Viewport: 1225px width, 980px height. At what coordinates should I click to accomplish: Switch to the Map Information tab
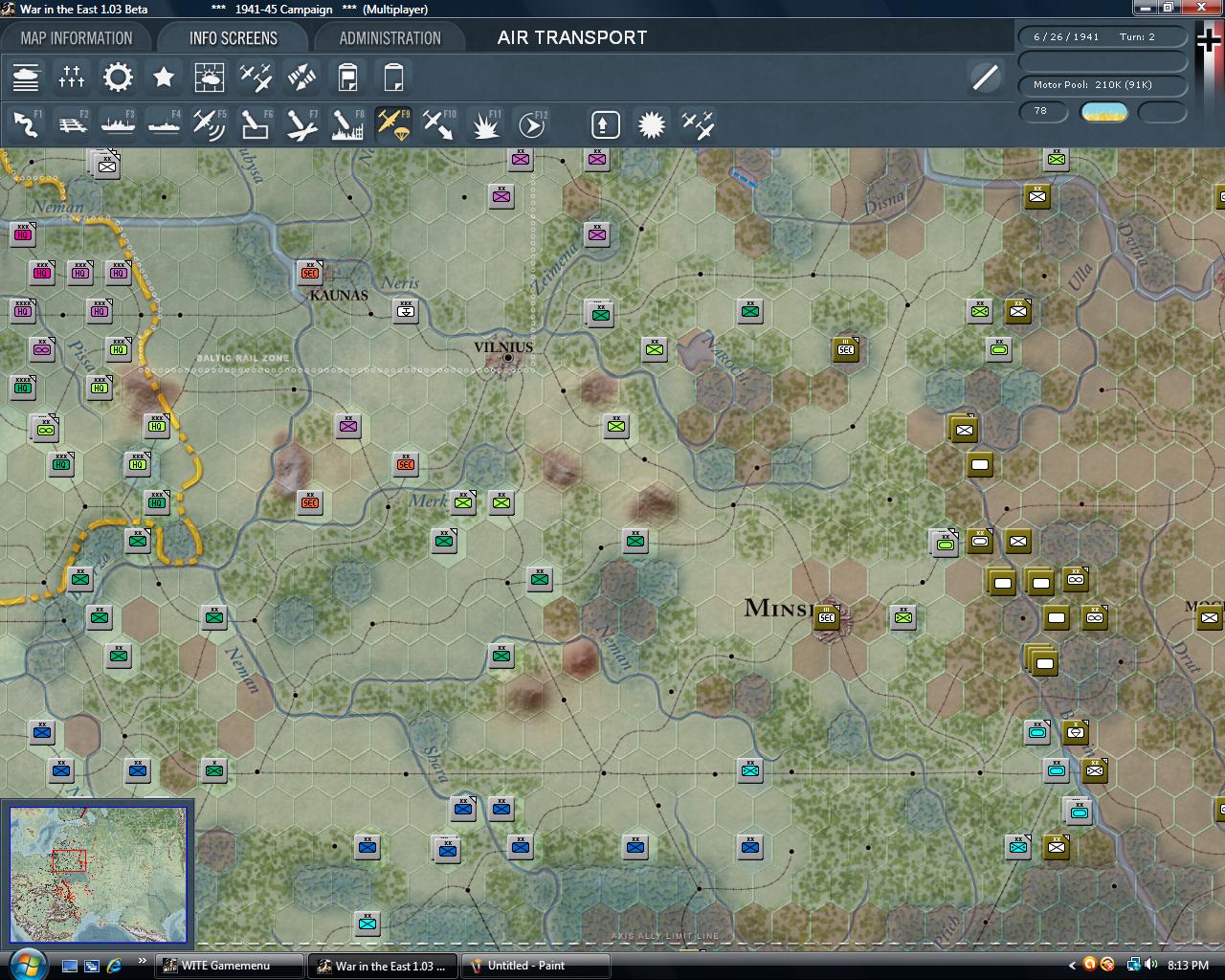coord(77,38)
